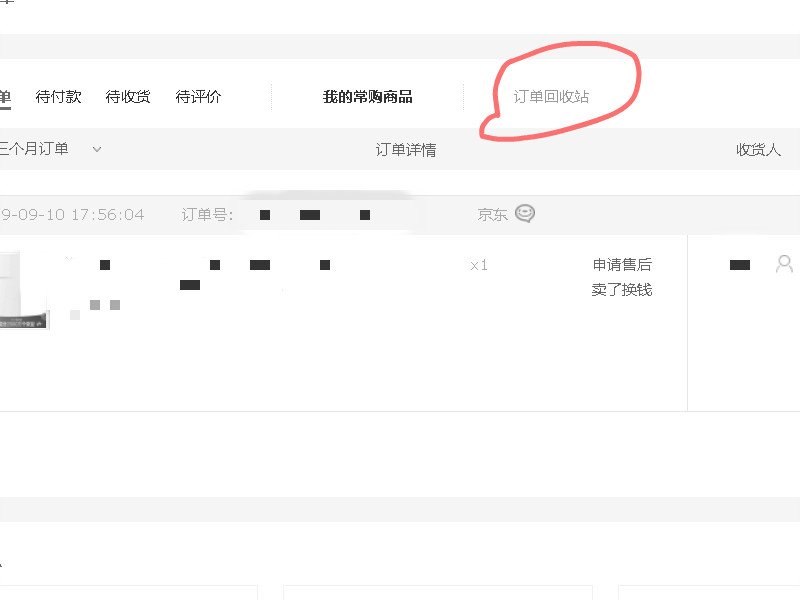This screenshot has width=800, height=600.
Task: Click 申请售后 for this order
Action: (x=622, y=265)
